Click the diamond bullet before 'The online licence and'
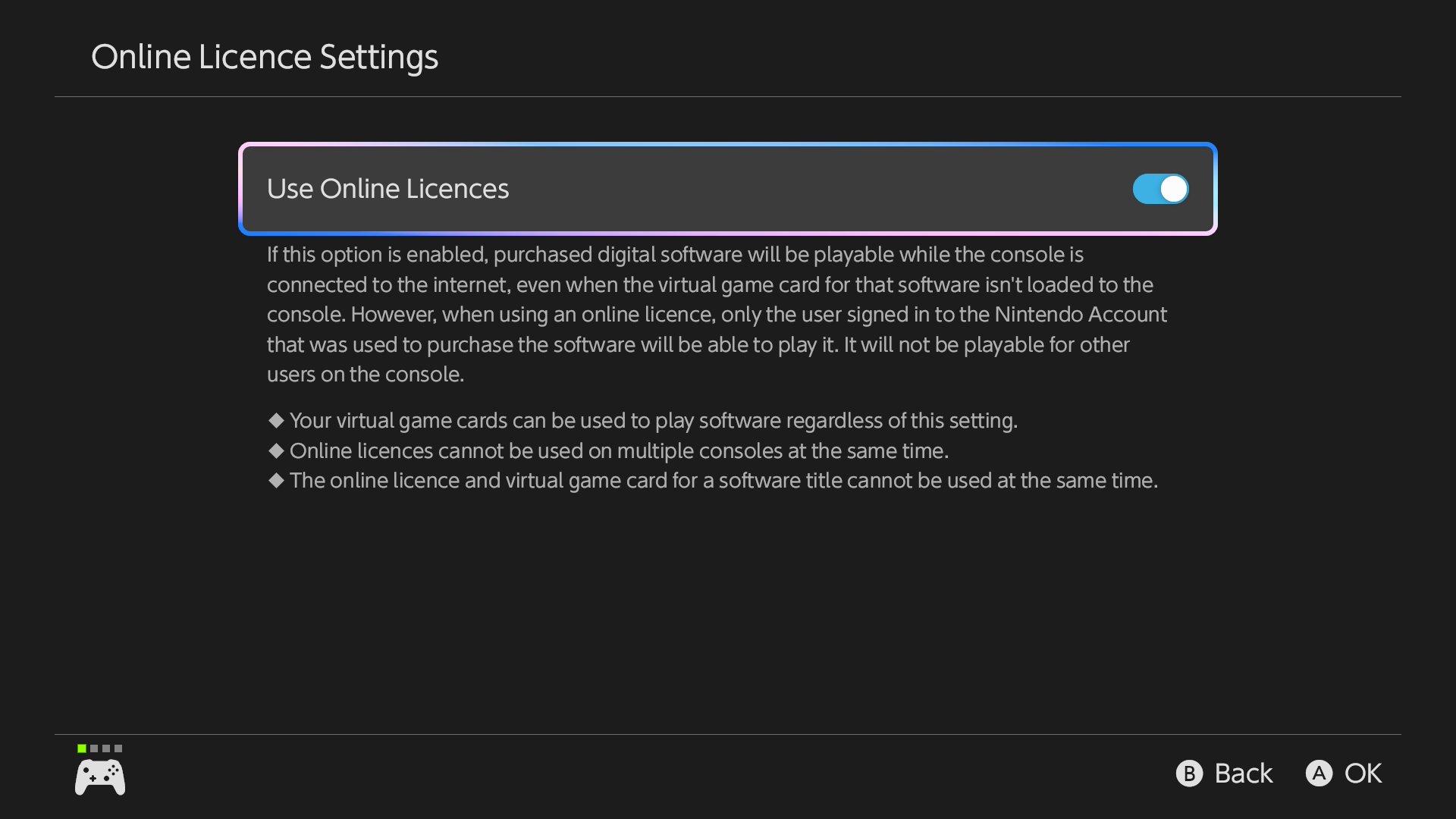1456x819 pixels. [276, 480]
